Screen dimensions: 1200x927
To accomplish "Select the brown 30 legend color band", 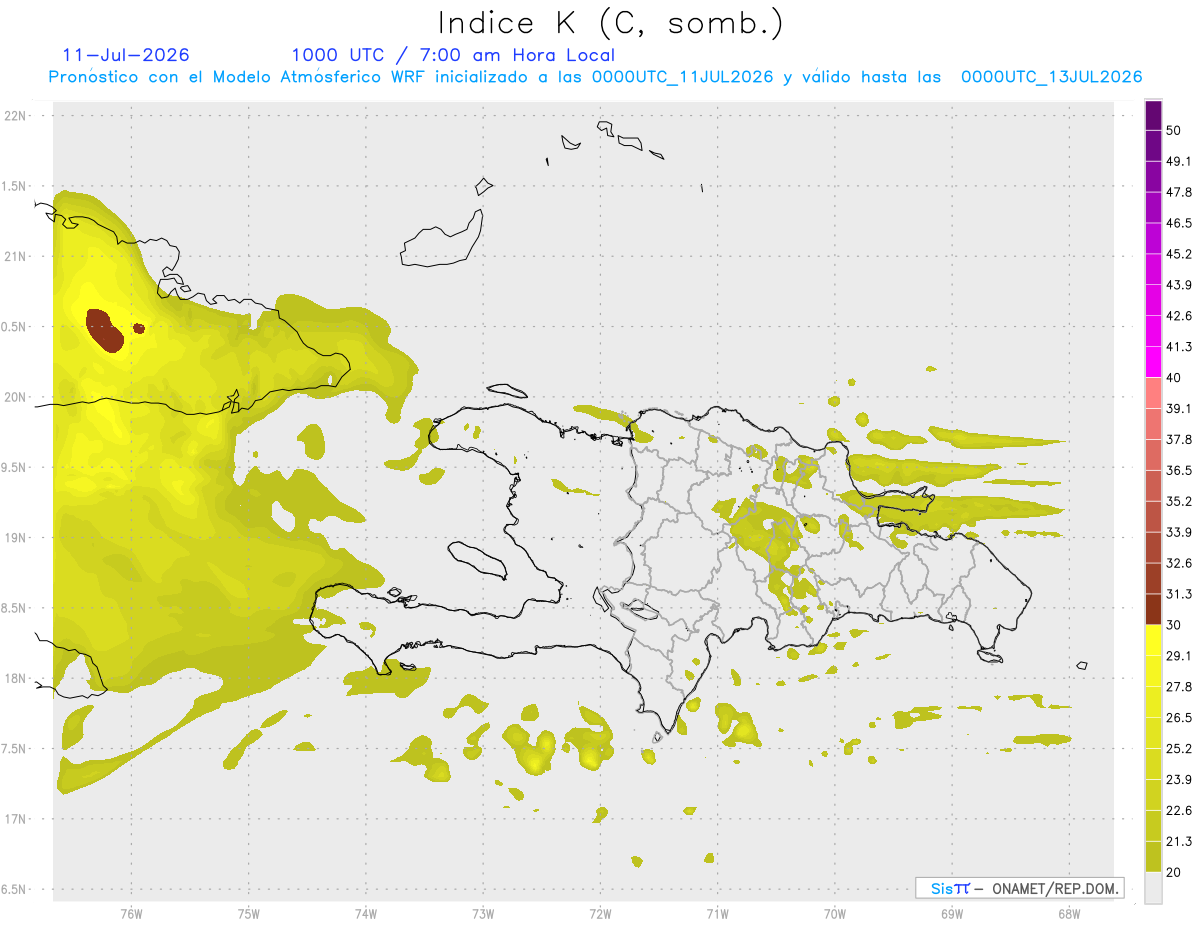I will click(1153, 609).
